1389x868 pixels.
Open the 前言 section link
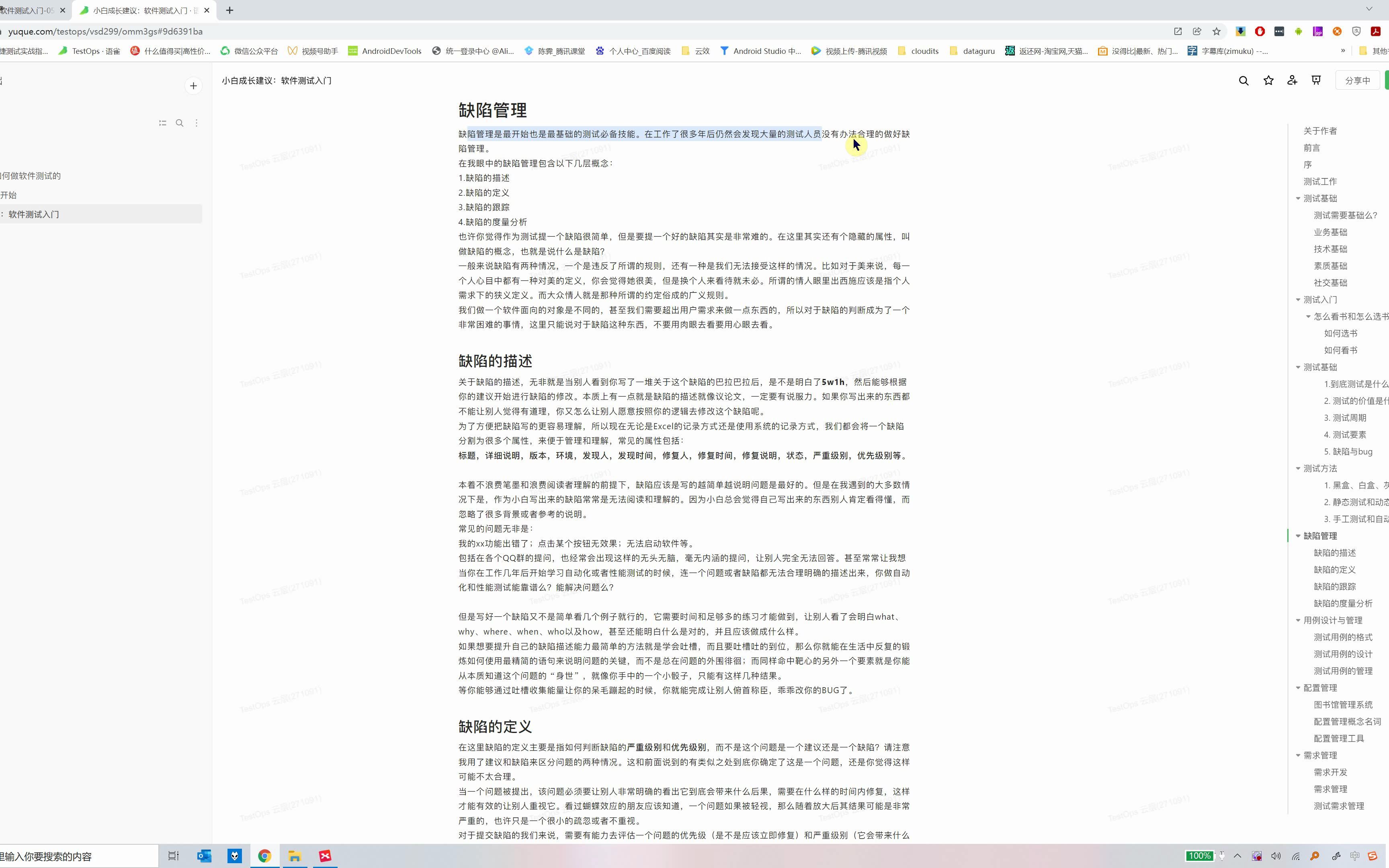tap(1311, 147)
